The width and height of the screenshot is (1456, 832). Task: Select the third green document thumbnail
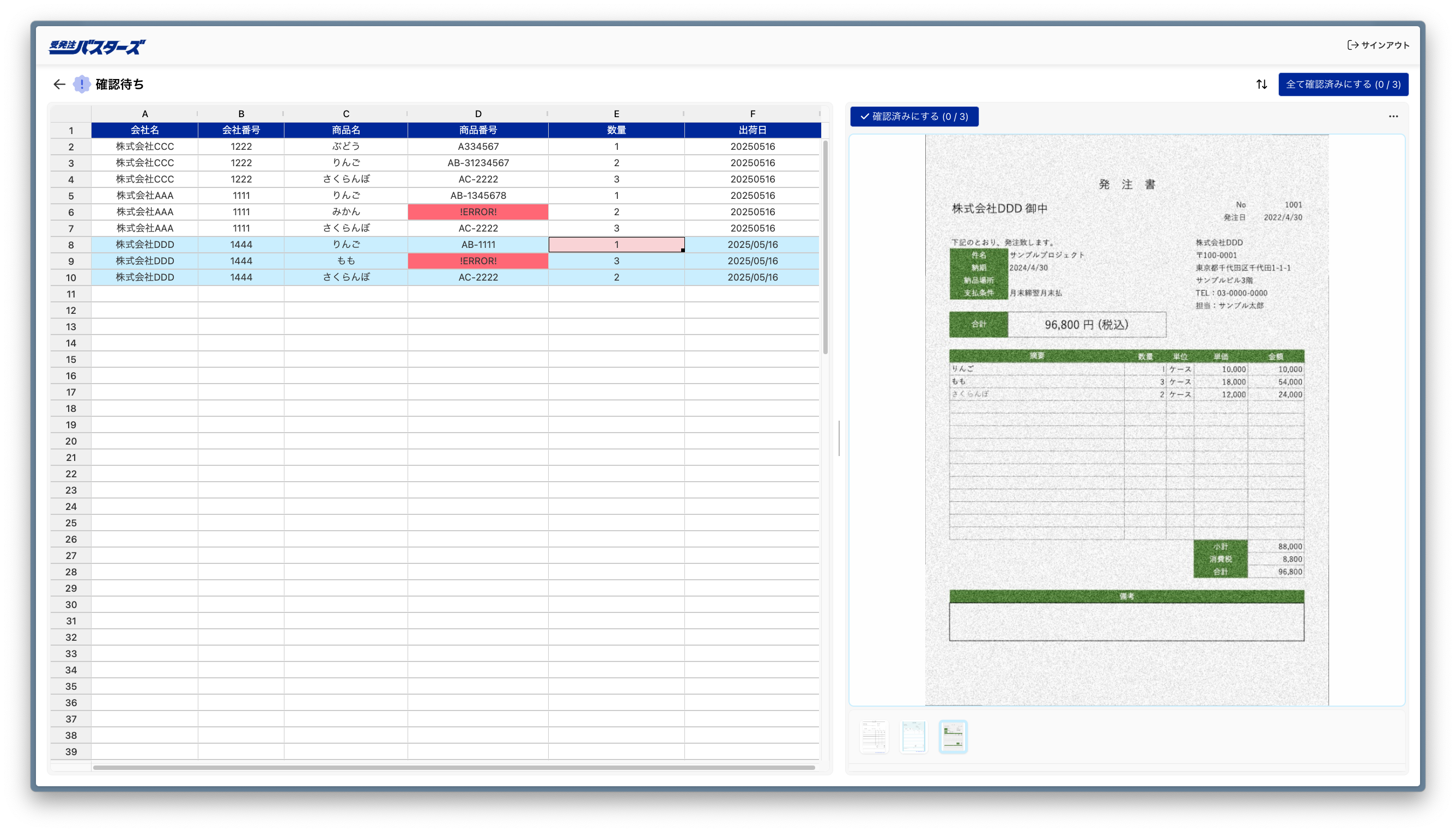(953, 737)
